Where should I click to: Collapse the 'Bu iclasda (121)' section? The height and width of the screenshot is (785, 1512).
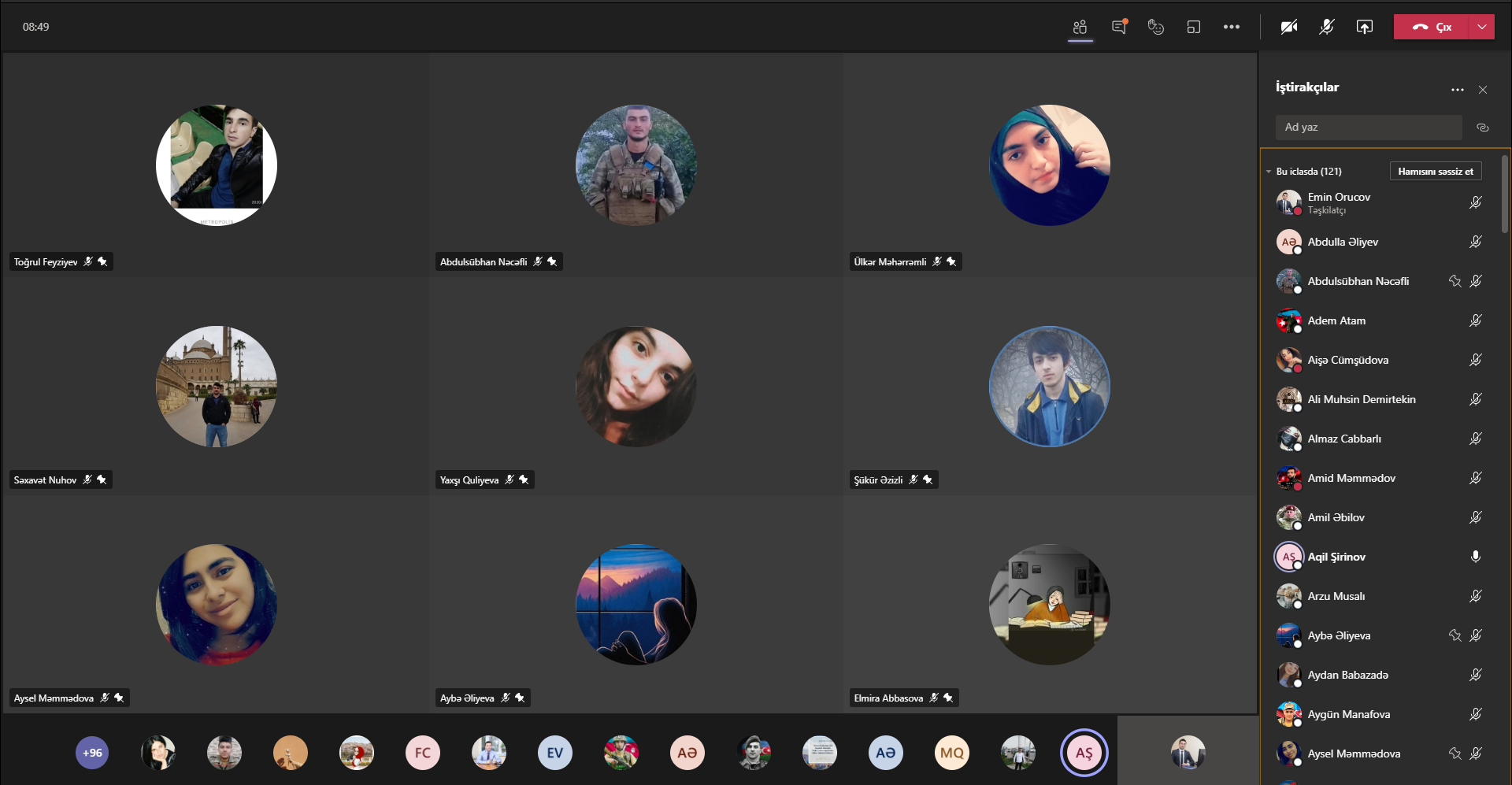point(1269,172)
